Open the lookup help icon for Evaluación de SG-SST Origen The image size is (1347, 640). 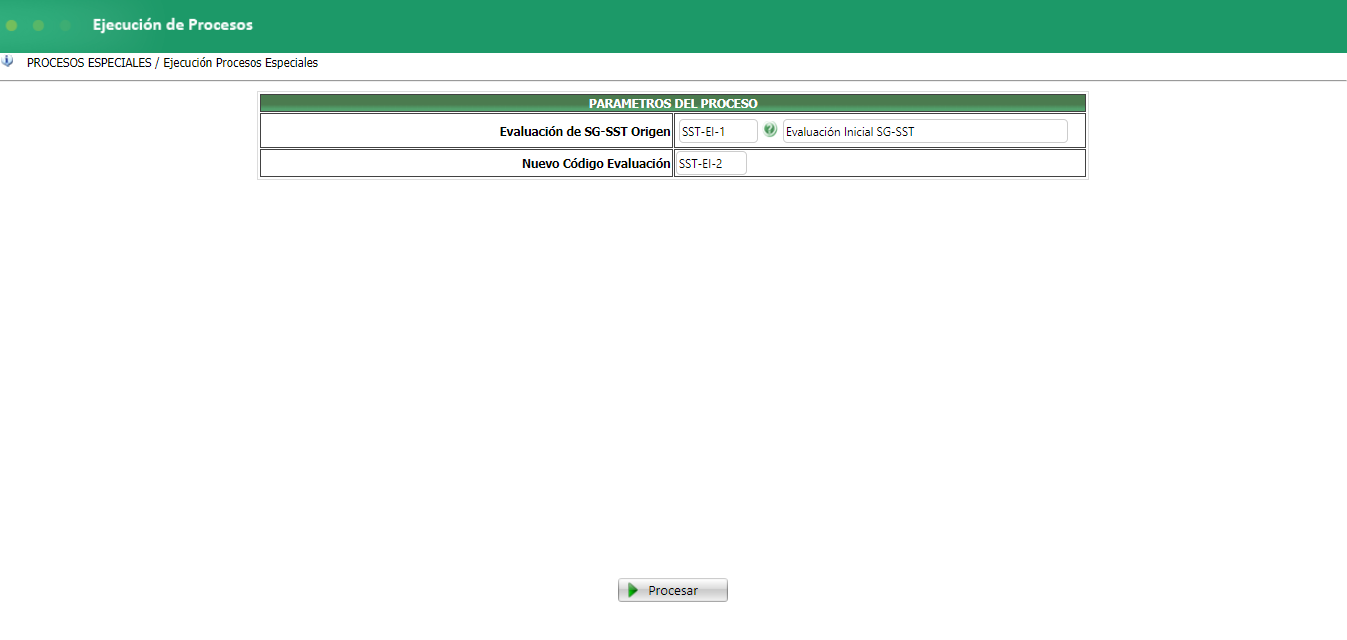click(769, 128)
